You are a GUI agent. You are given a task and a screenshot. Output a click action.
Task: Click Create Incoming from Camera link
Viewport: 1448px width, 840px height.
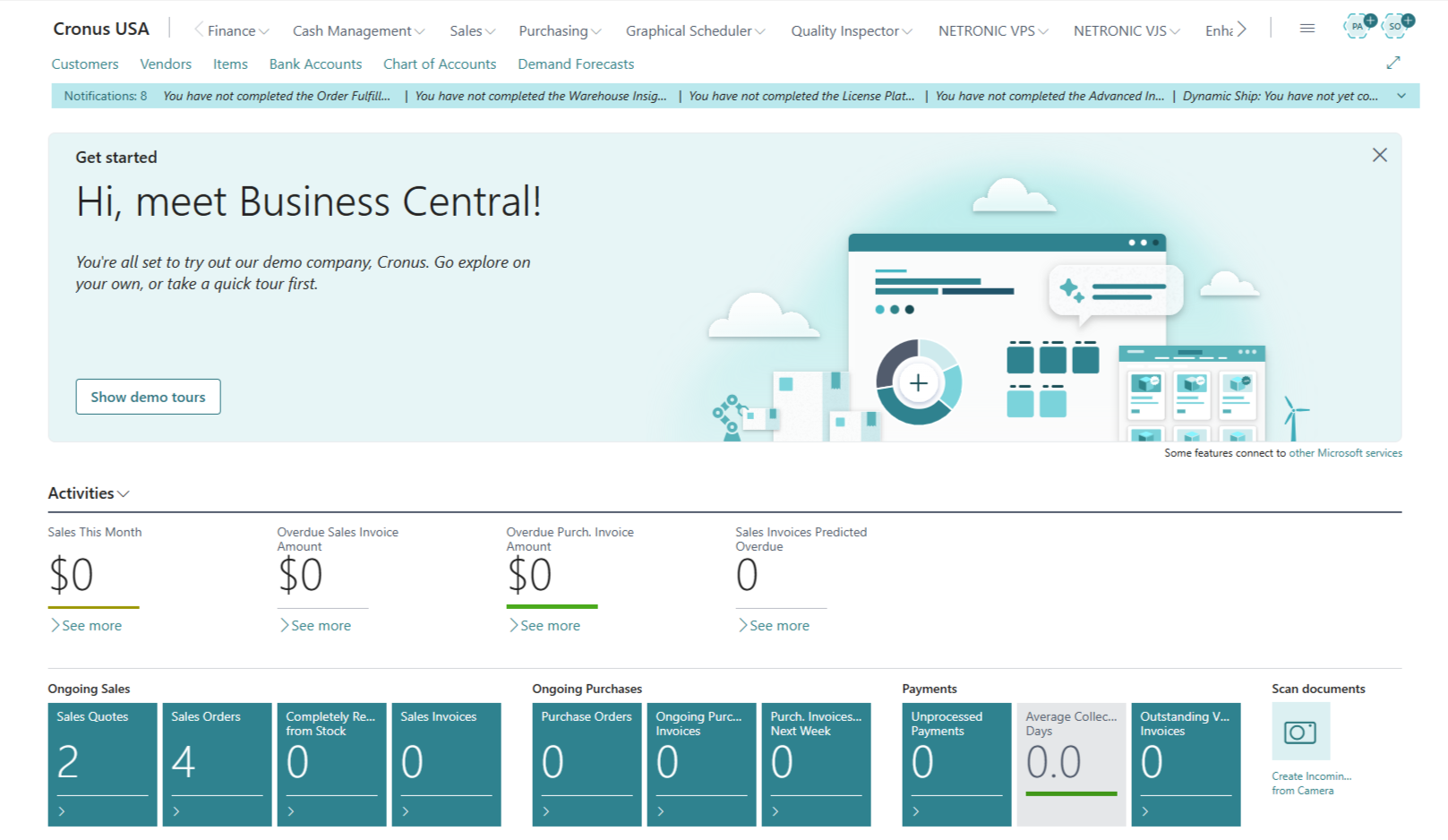1311,783
